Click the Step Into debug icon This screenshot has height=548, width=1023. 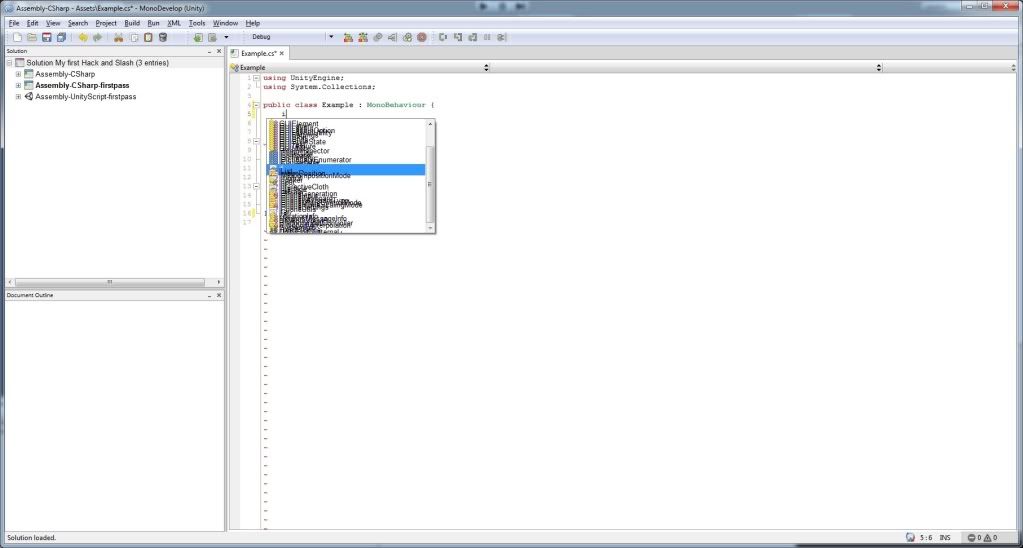tap(458, 37)
